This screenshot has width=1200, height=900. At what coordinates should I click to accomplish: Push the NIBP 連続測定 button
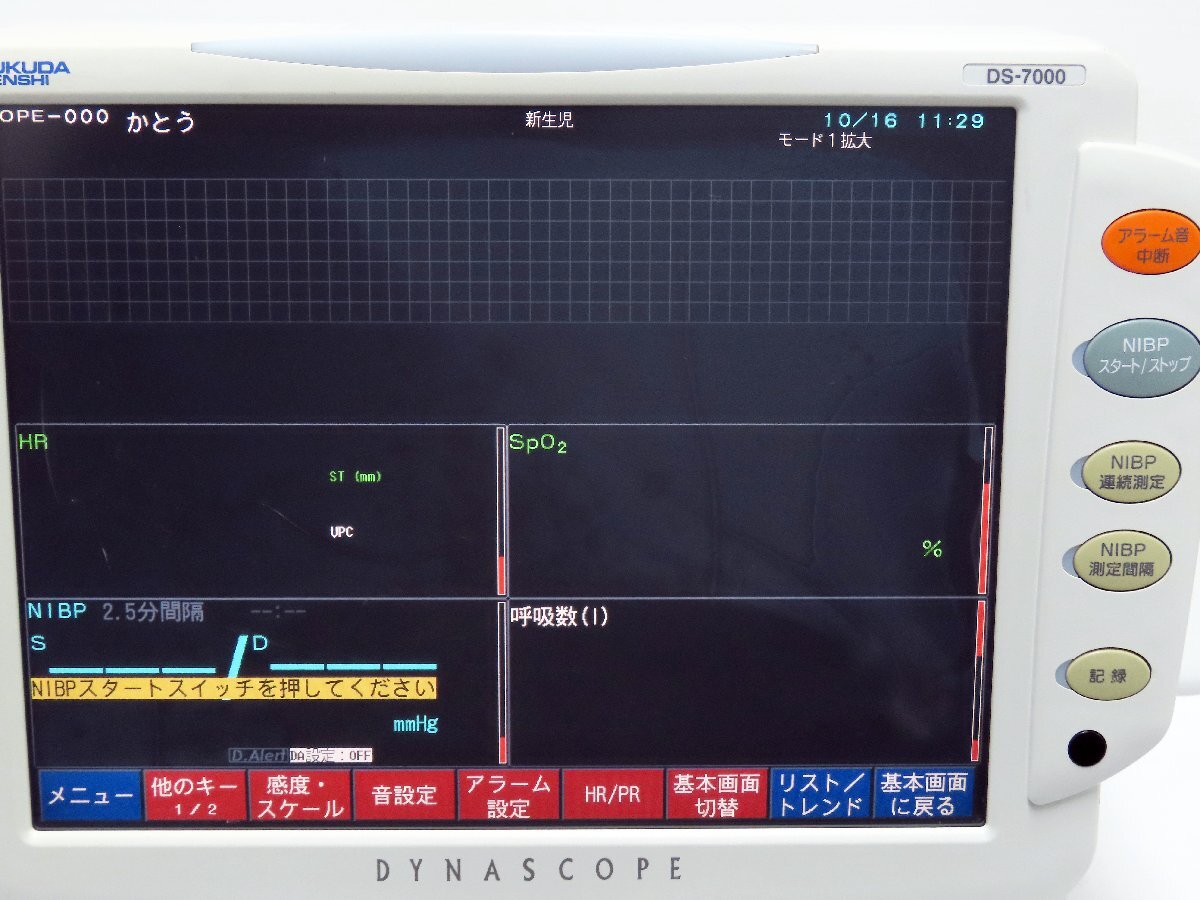point(1132,472)
